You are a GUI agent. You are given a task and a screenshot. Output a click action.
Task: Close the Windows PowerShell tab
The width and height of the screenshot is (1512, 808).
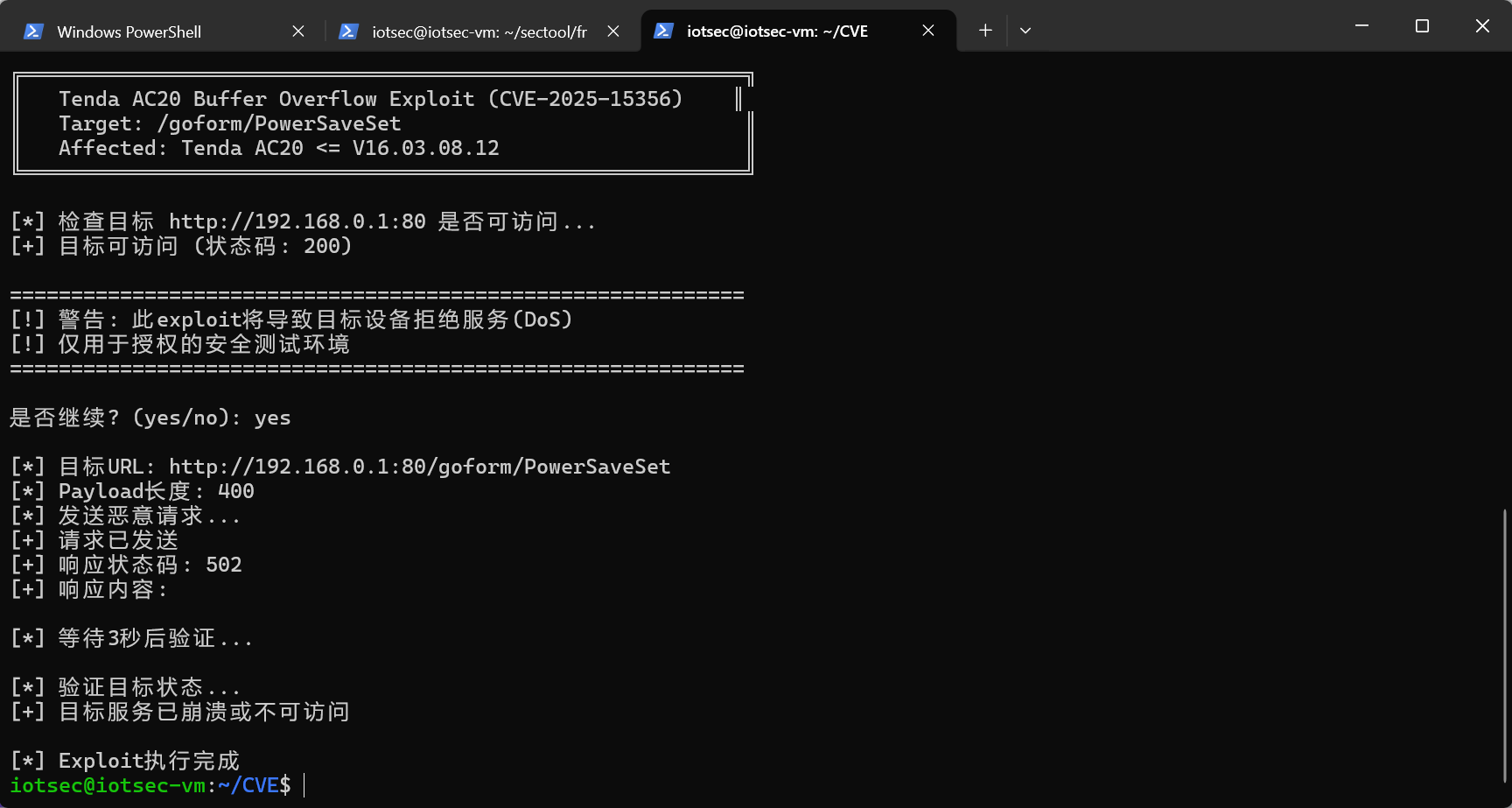pyautogui.click(x=298, y=32)
